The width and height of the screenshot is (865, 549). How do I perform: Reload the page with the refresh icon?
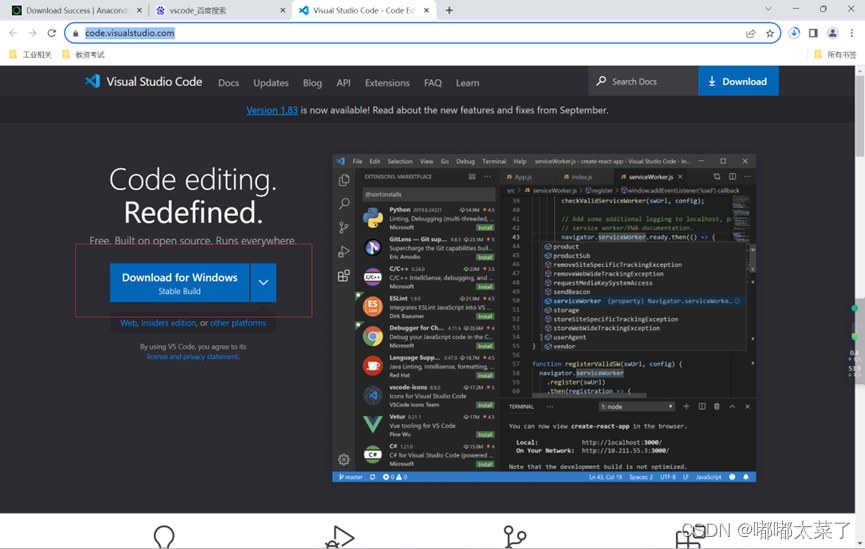point(52,33)
